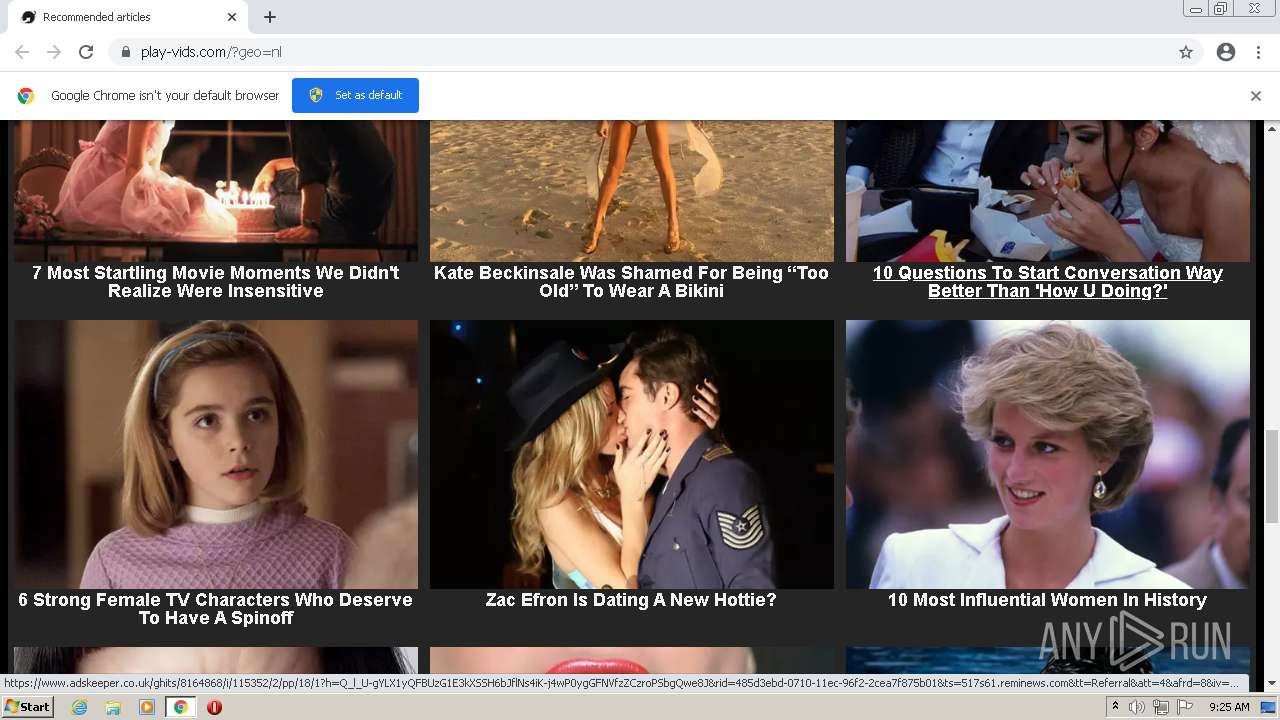This screenshot has width=1280, height=720.
Task: Click Show Desktop button at taskbar end
Action: pyautogui.click(x=1269, y=707)
